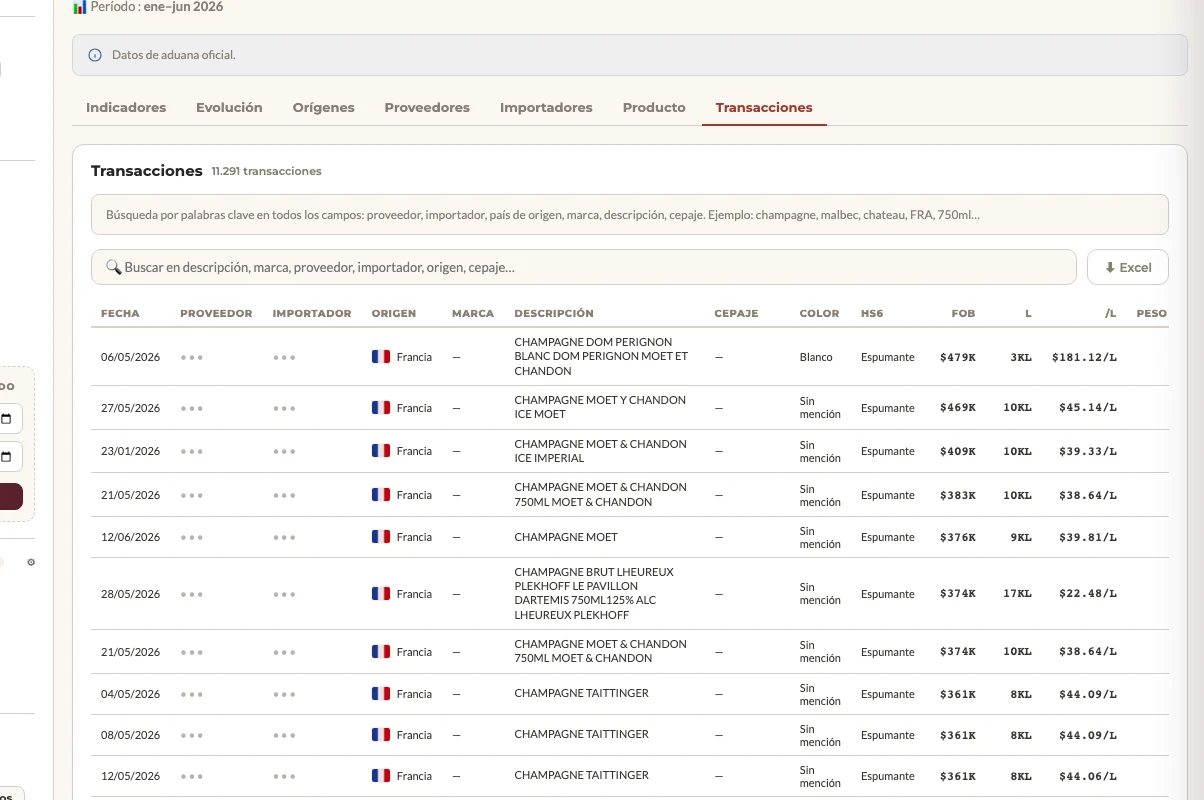Screen dimensions: 1204x800
Task: Click the DESCRIPCIÓN column header
Action: coord(554,313)
